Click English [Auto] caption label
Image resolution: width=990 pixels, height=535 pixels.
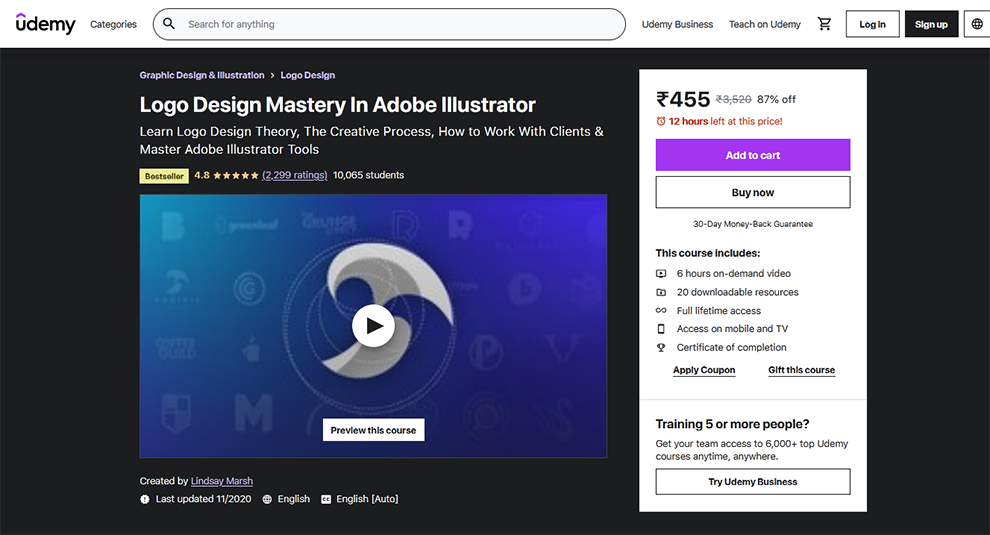[367, 499]
